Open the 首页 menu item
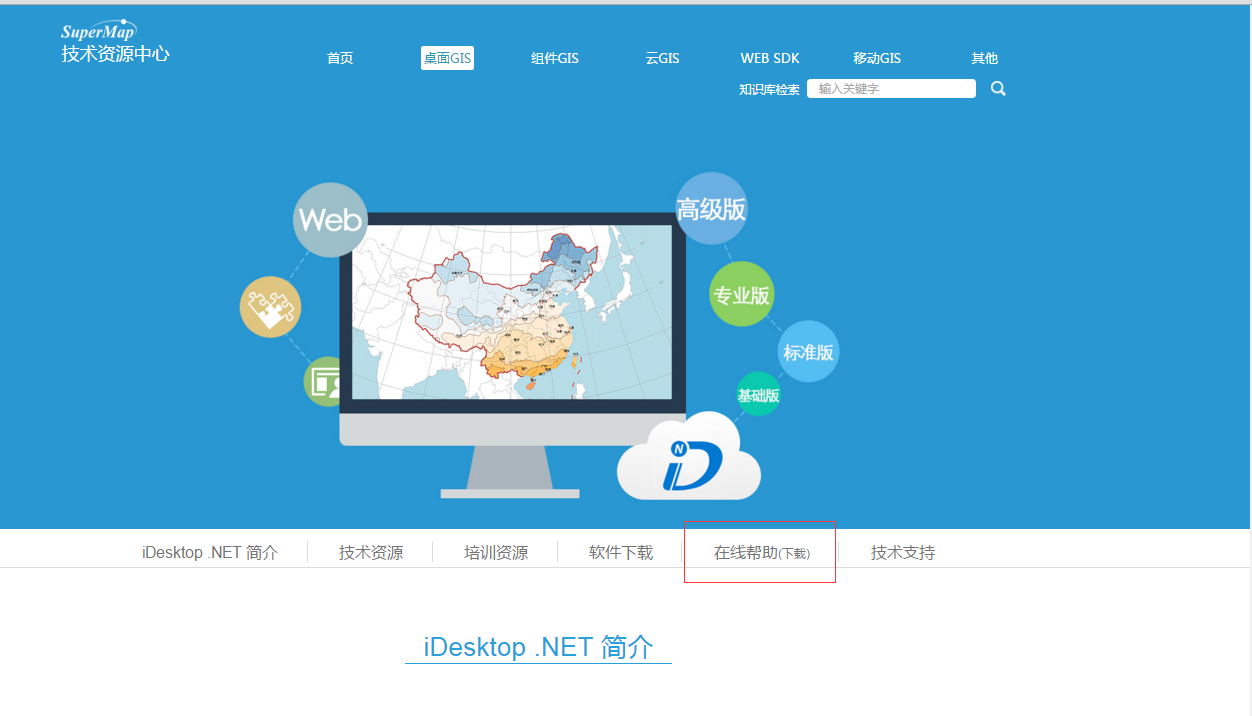 pyautogui.click(x=340, y=58)
